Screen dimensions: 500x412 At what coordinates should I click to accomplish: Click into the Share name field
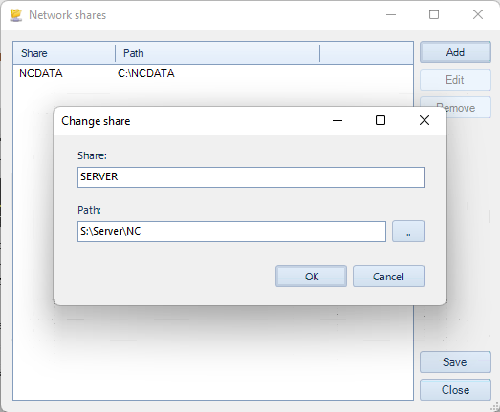[251, 177]
